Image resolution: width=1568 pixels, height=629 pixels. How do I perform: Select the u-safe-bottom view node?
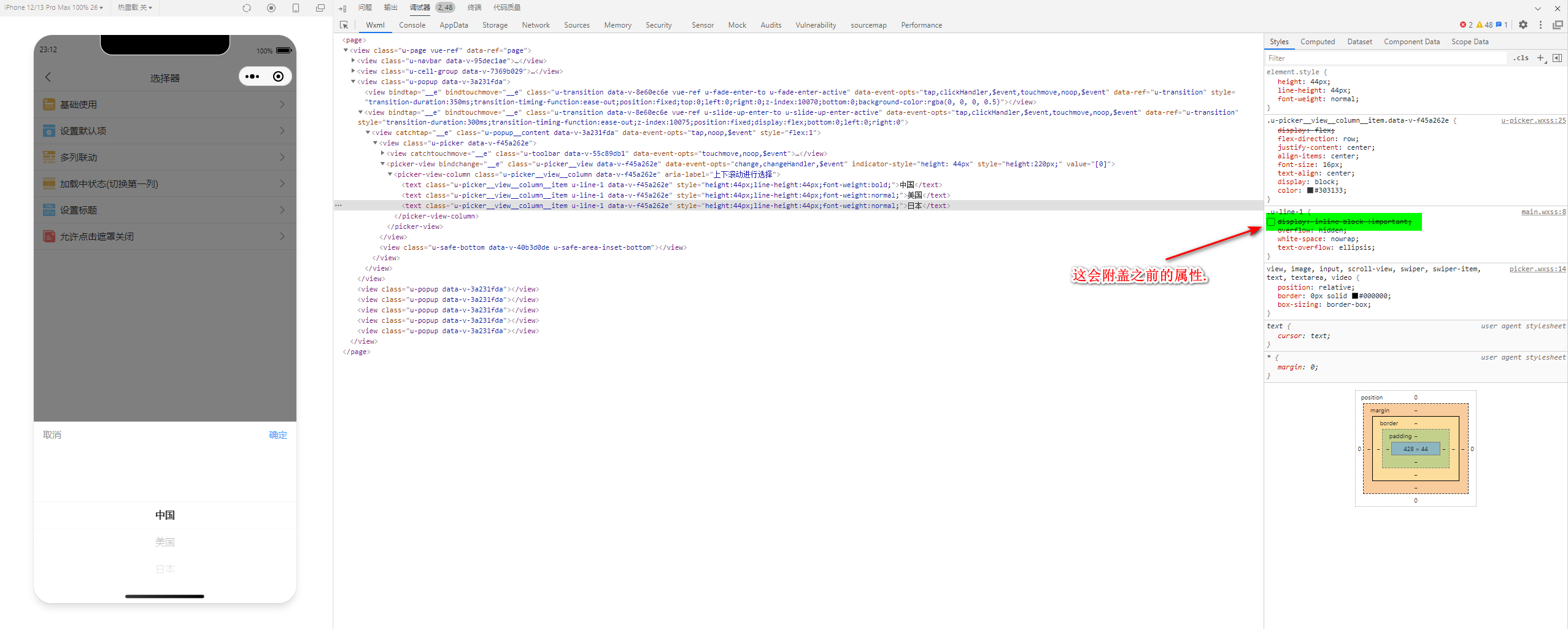(x=533, y=247)
